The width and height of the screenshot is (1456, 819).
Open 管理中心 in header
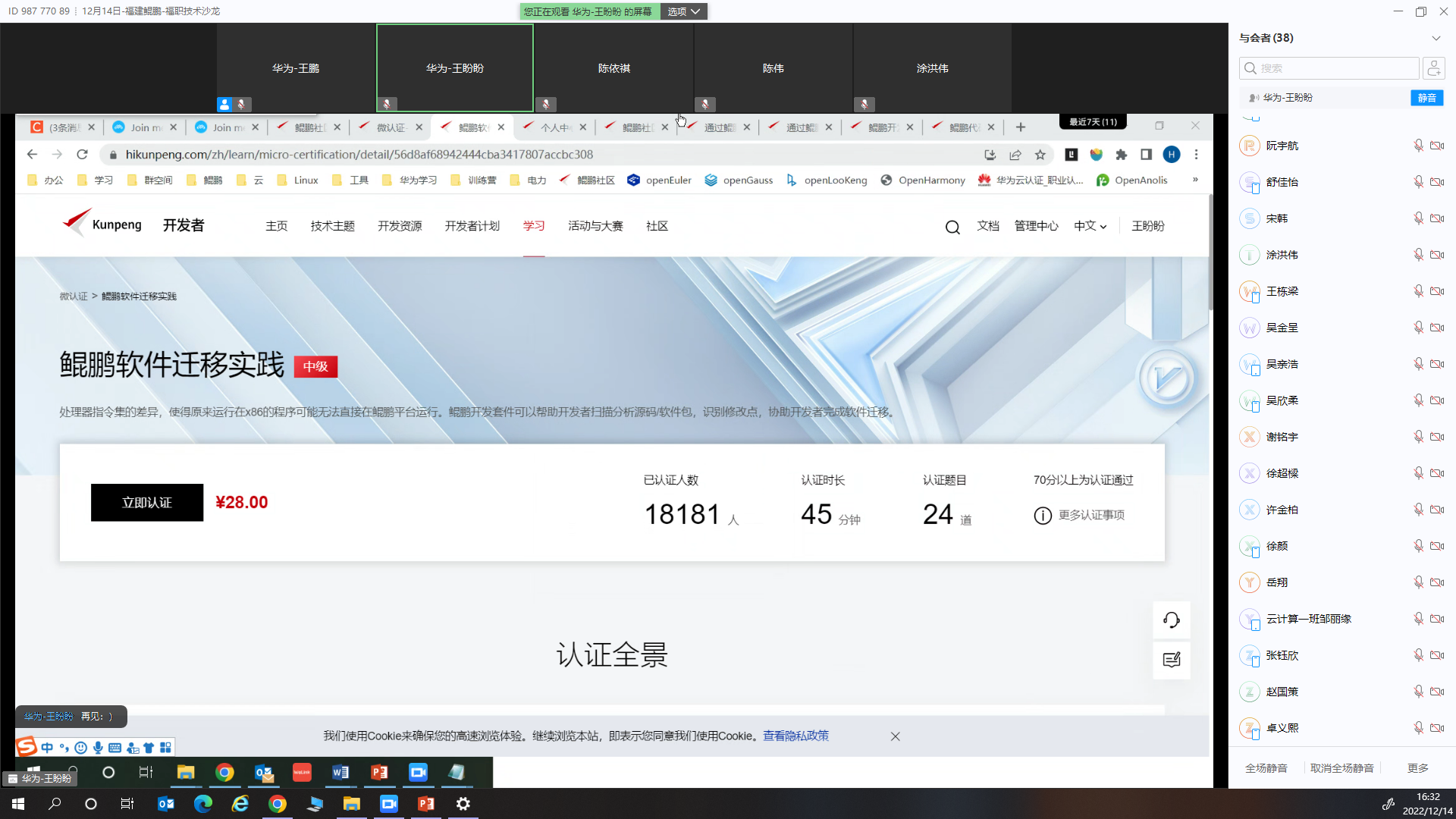(x=1036, y=226)
